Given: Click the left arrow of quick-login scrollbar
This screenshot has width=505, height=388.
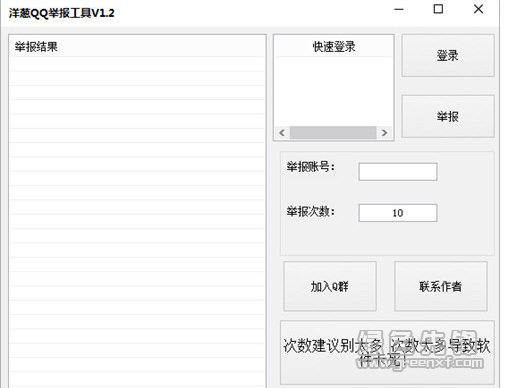Looking at the screenshot, I should [282, 133].
